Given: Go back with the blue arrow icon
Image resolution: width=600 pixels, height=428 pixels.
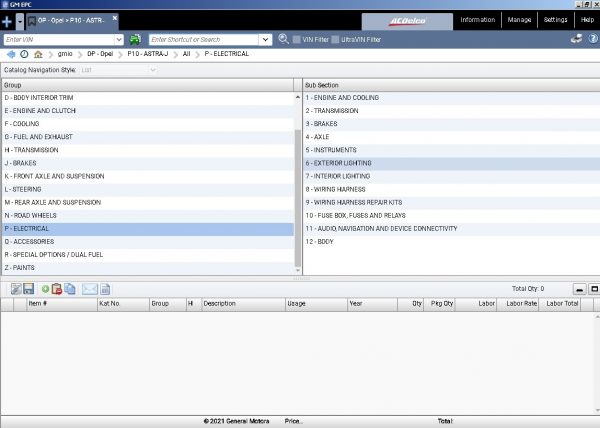Looking at the screenshot, I should tap(11, 54).
